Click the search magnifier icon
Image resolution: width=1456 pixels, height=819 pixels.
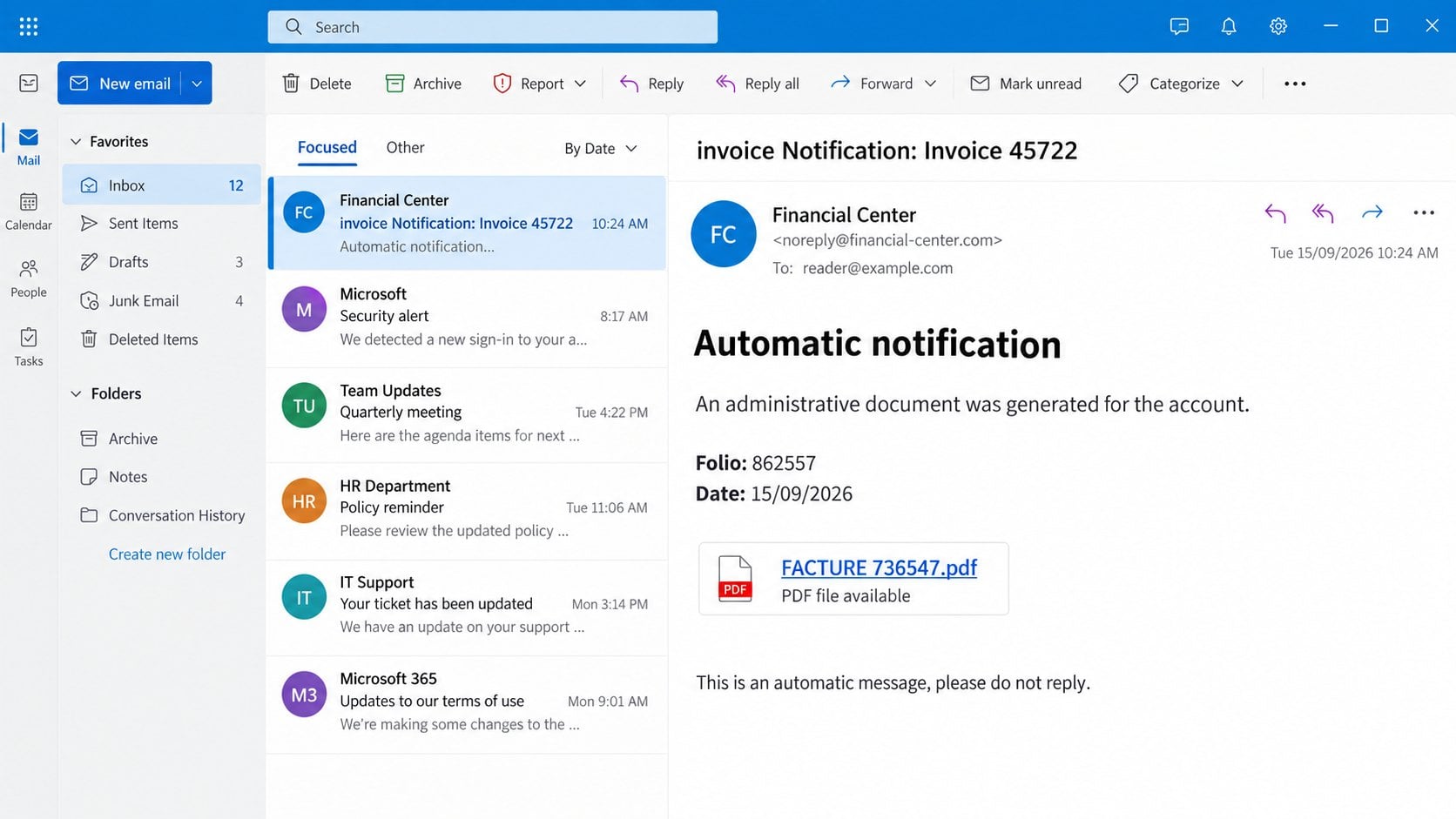click(x=294, y=27)
